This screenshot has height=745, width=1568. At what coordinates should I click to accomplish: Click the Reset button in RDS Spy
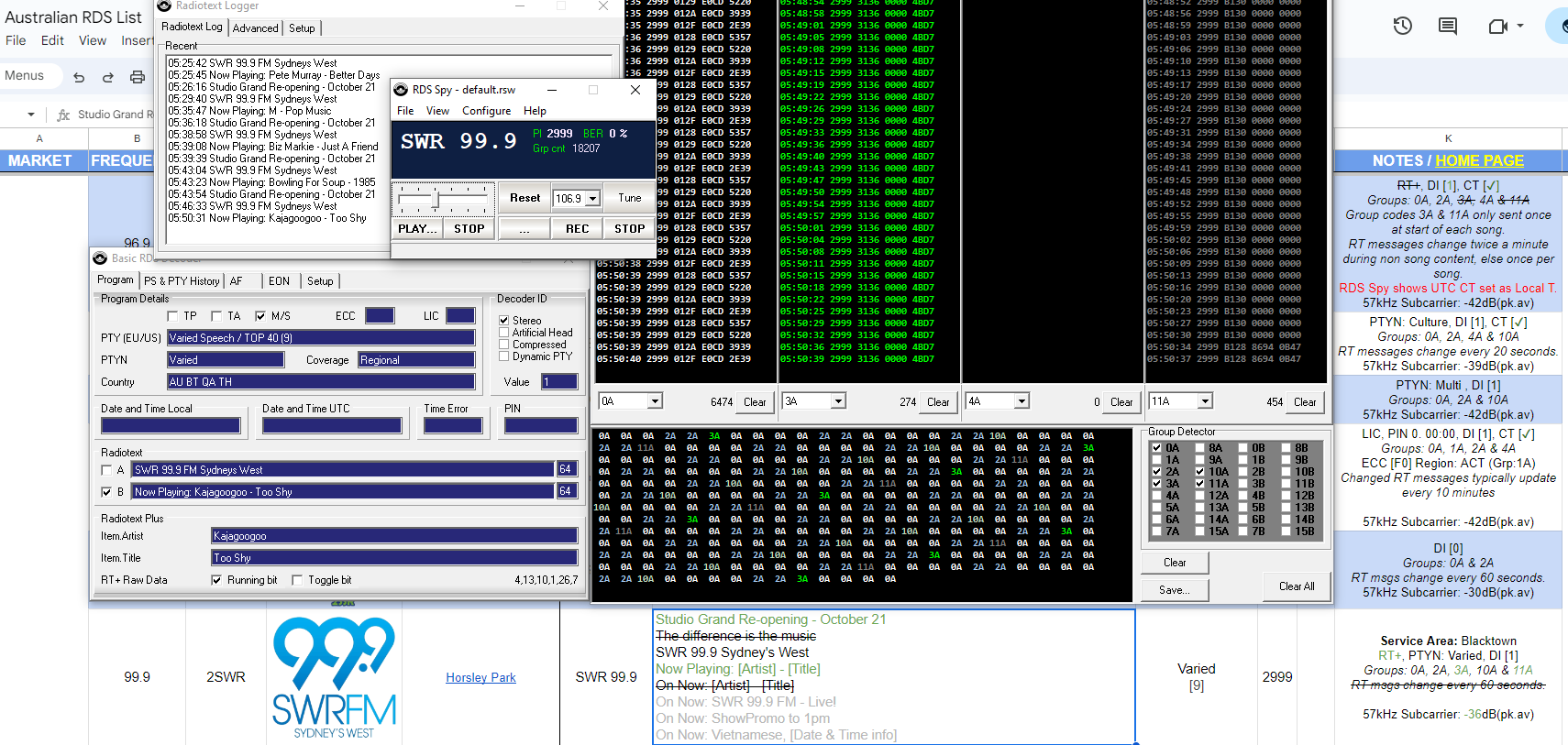click(525, 198)
